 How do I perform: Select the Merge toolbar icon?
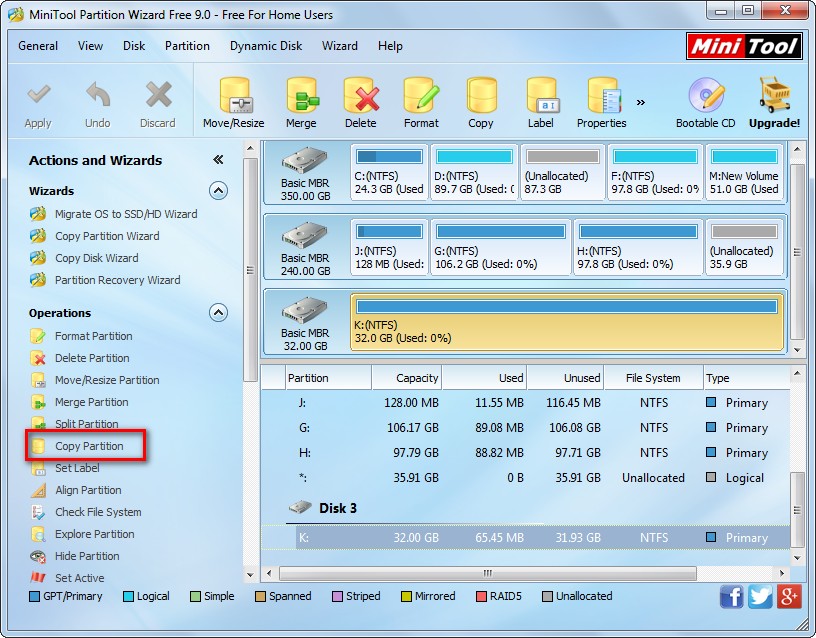click(302, 95)
